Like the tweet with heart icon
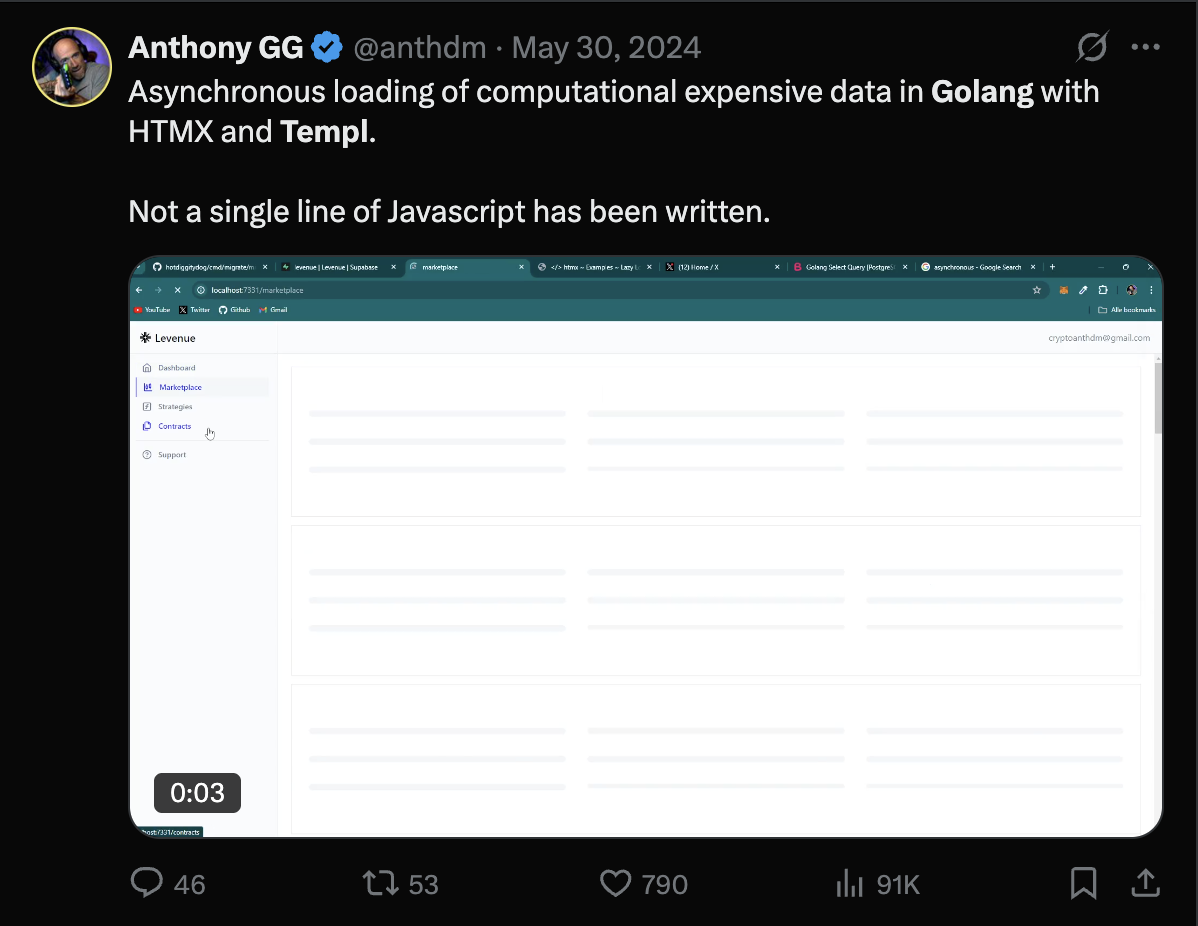1198x926 pixels. (x=615, y=883)
